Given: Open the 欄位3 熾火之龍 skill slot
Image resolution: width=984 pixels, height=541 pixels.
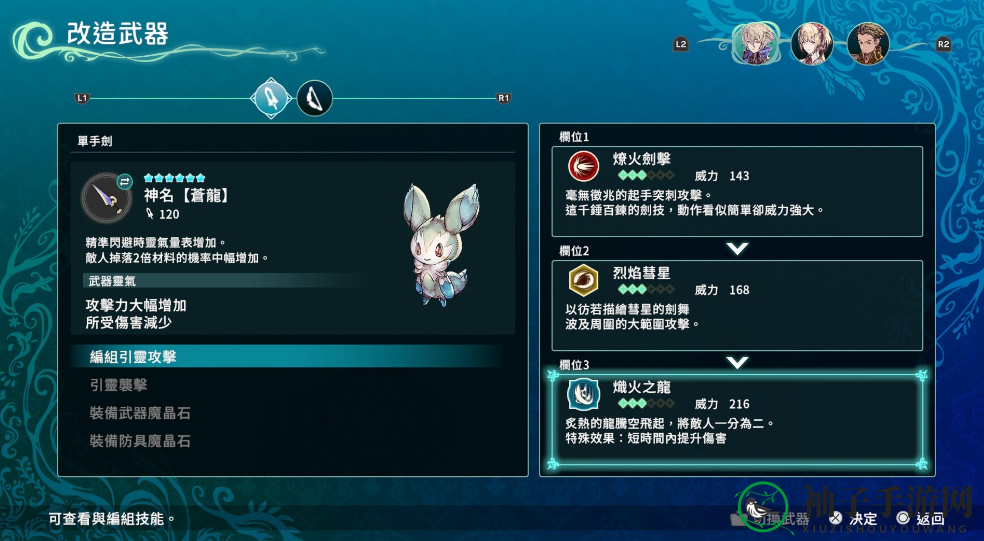Looking at the screenshot, I should 737,419.
